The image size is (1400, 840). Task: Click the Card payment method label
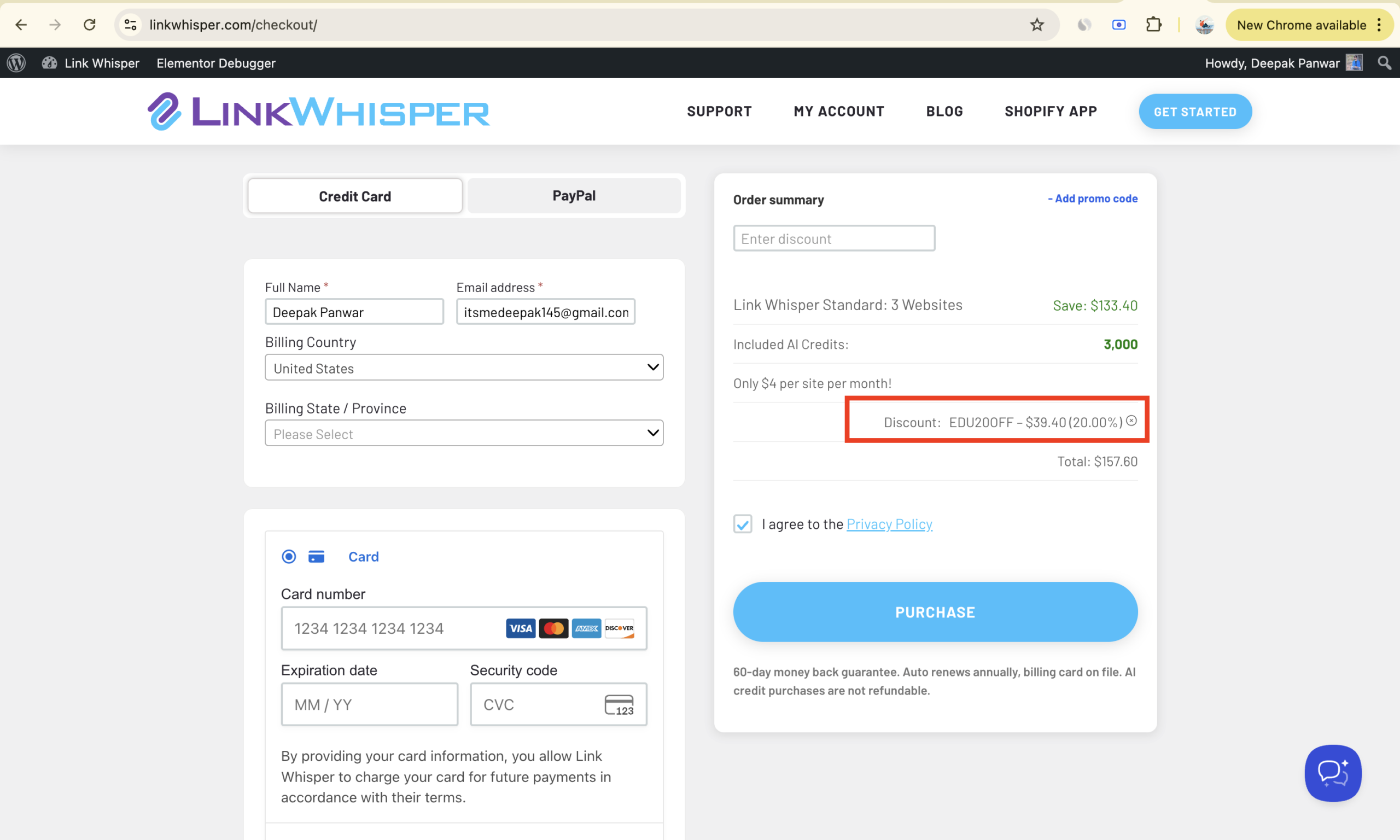(363, 557)
